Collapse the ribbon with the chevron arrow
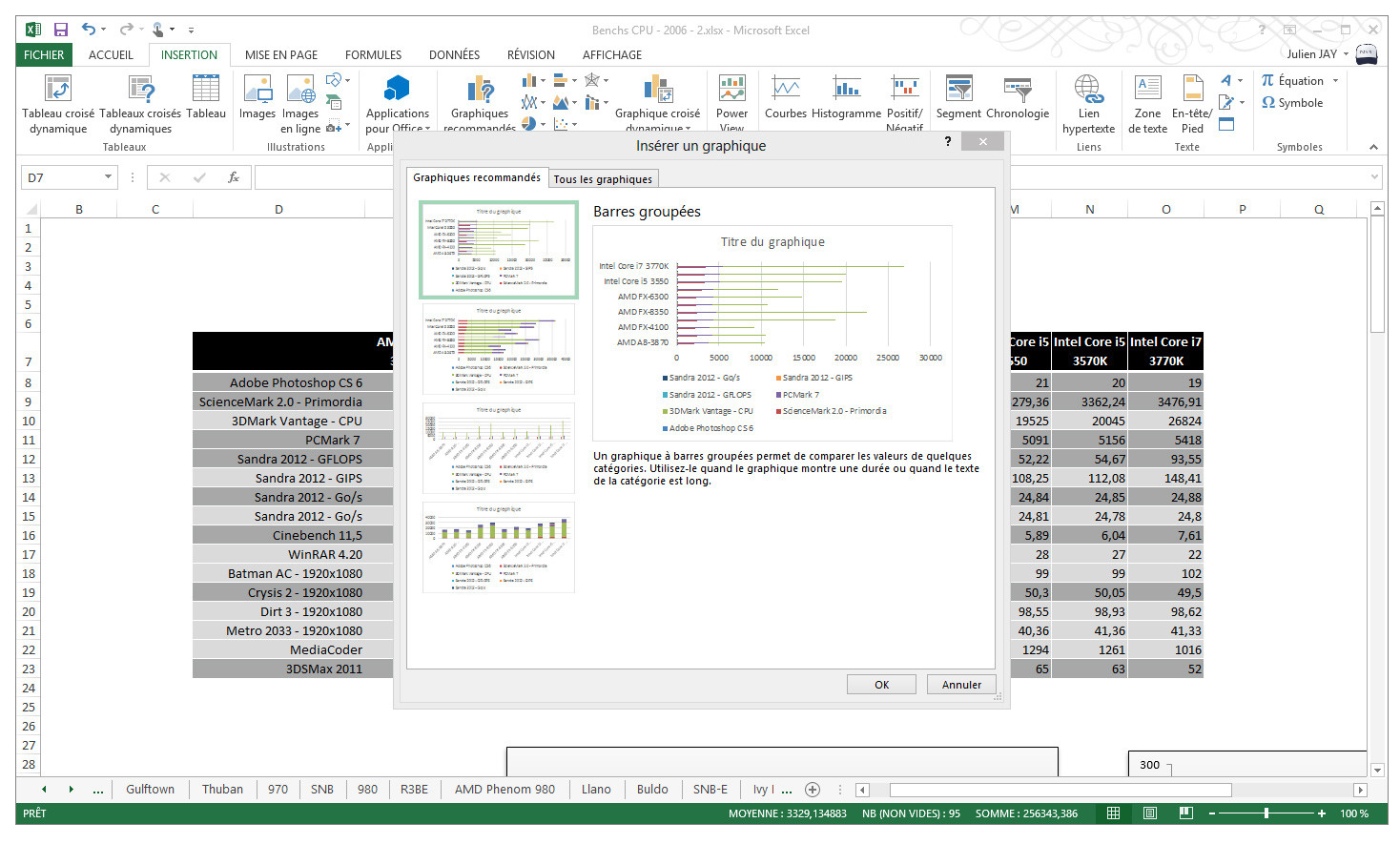The width and height of the screenshot is (1400, 844). pyautogui.click(x=1373, y=147)
